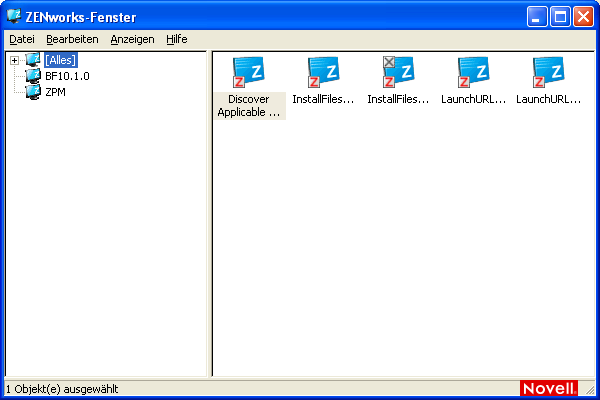Screen dimensions: 600x400
Task: Select the BF10.1.0 tree folder
Action: pyautogui.click(x=67, y=76)
